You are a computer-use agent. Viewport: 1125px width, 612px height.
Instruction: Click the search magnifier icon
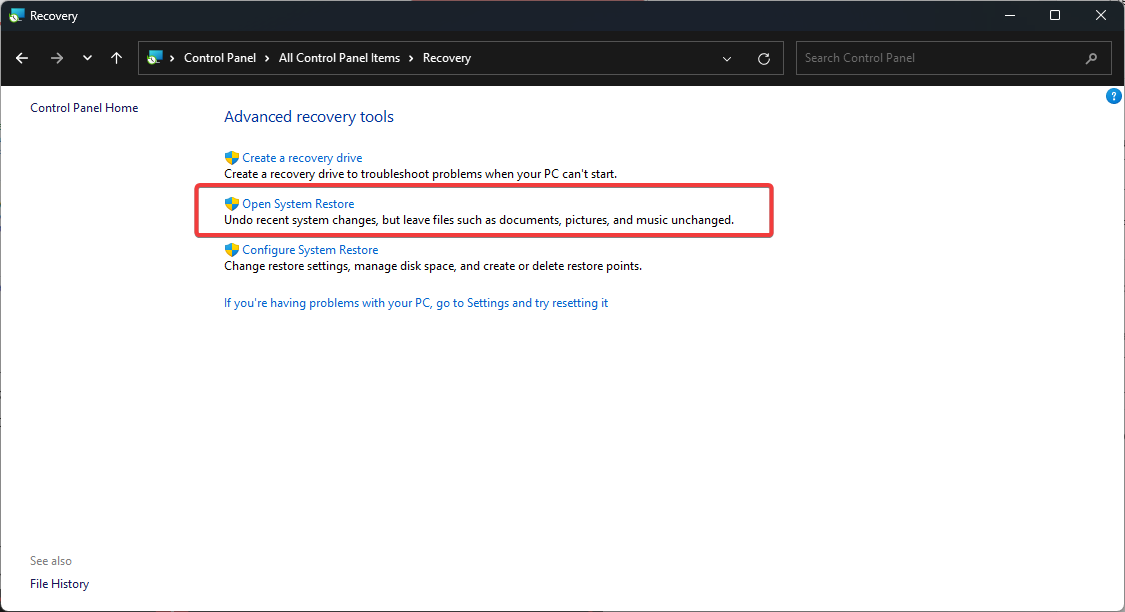point(1091,58)
